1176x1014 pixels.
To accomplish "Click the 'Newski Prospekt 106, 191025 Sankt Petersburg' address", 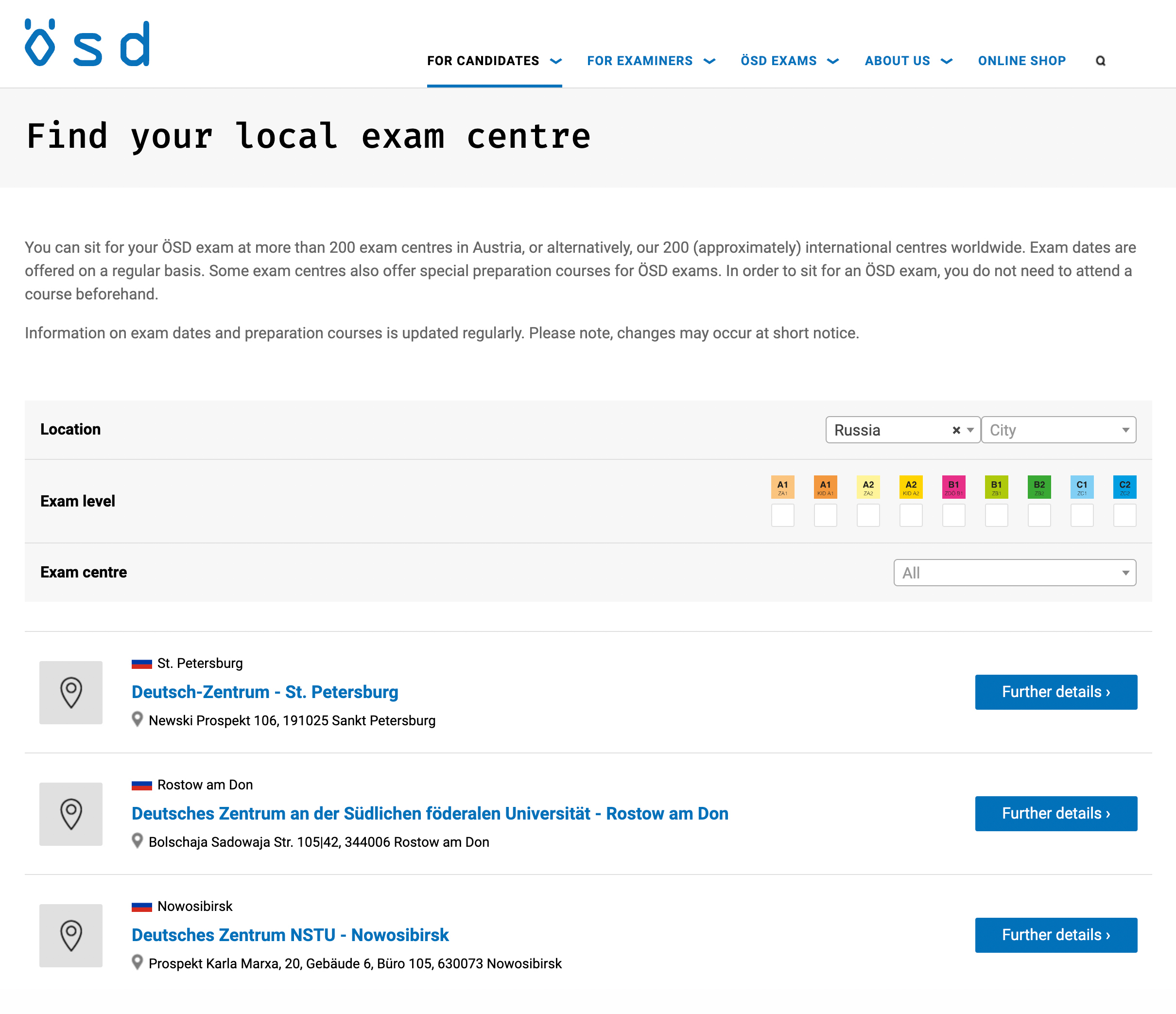I will pos(292,720).
